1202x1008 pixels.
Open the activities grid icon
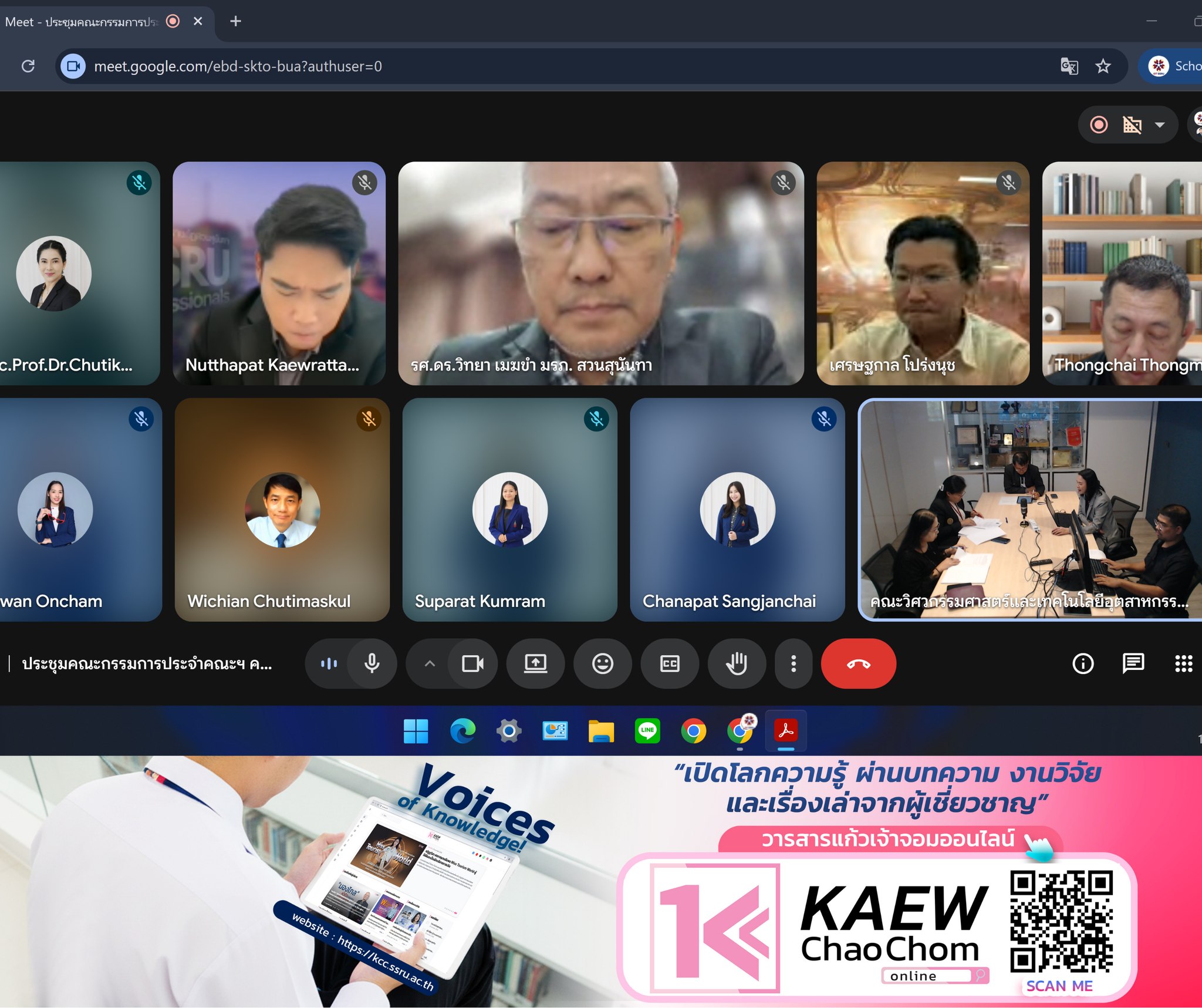coord(1183,664)
